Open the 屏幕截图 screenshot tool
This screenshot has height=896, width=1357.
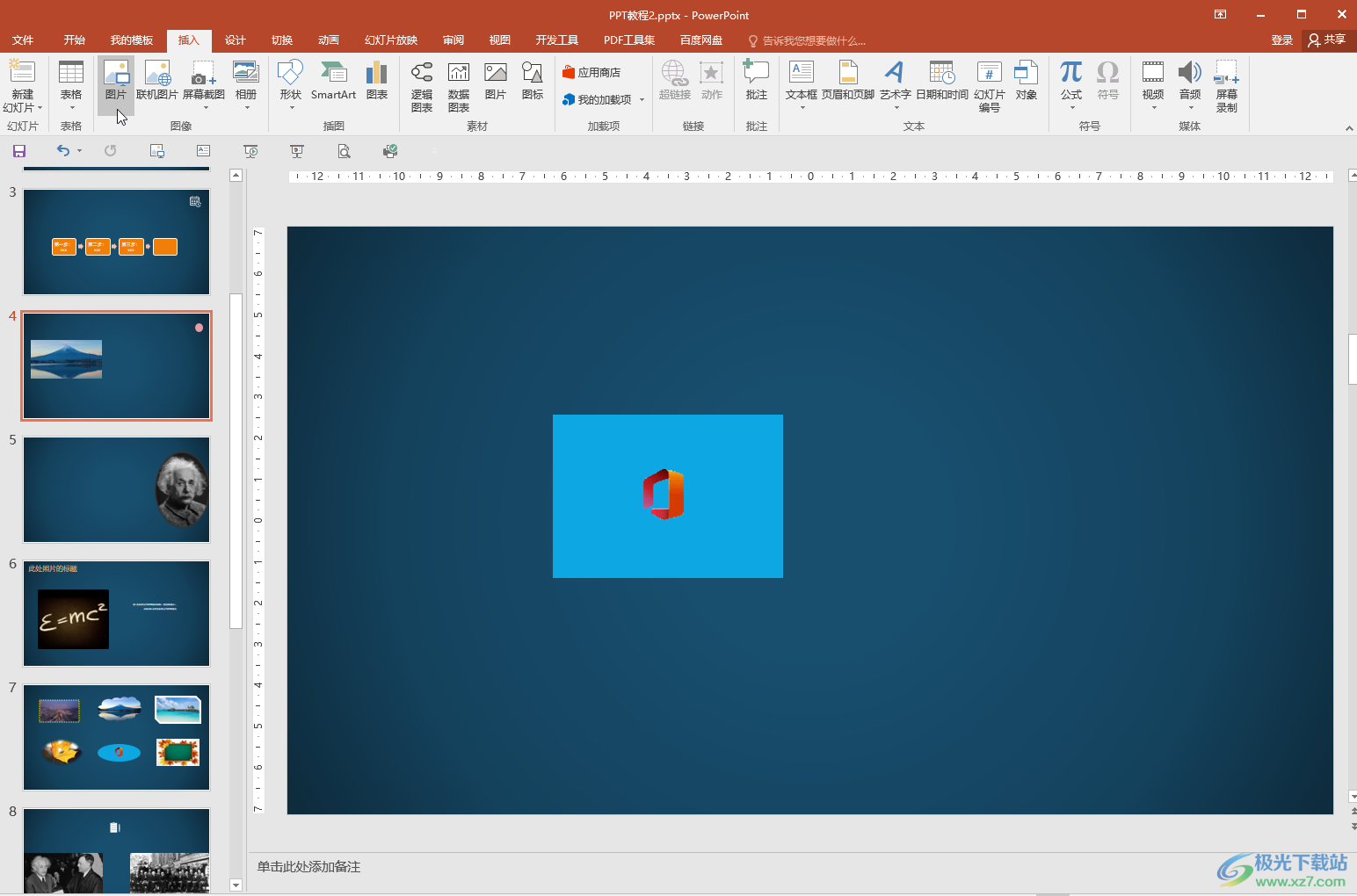[204, 85]
